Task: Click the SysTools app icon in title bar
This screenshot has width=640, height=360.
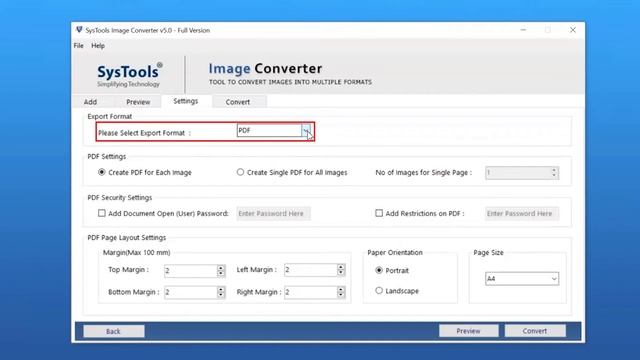Action: point(79,30)
